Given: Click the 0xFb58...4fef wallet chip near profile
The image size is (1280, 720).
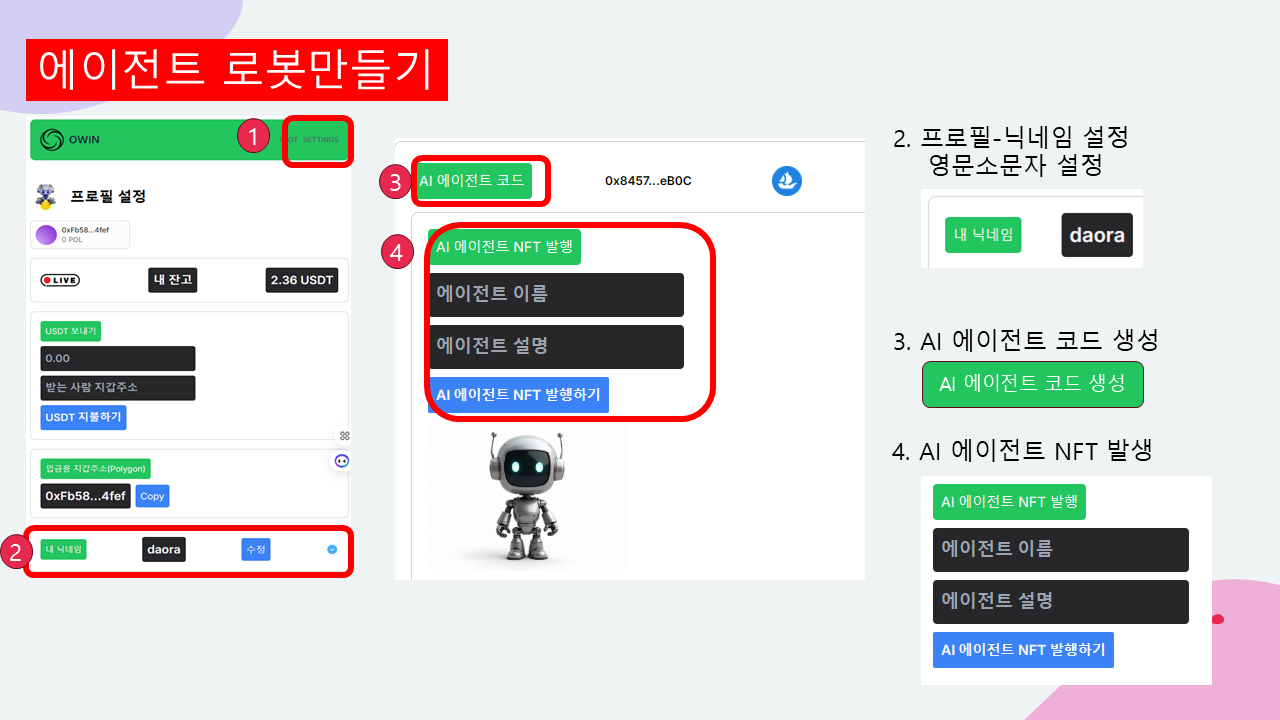Looking at the screenshot, I should coord(80,235).
